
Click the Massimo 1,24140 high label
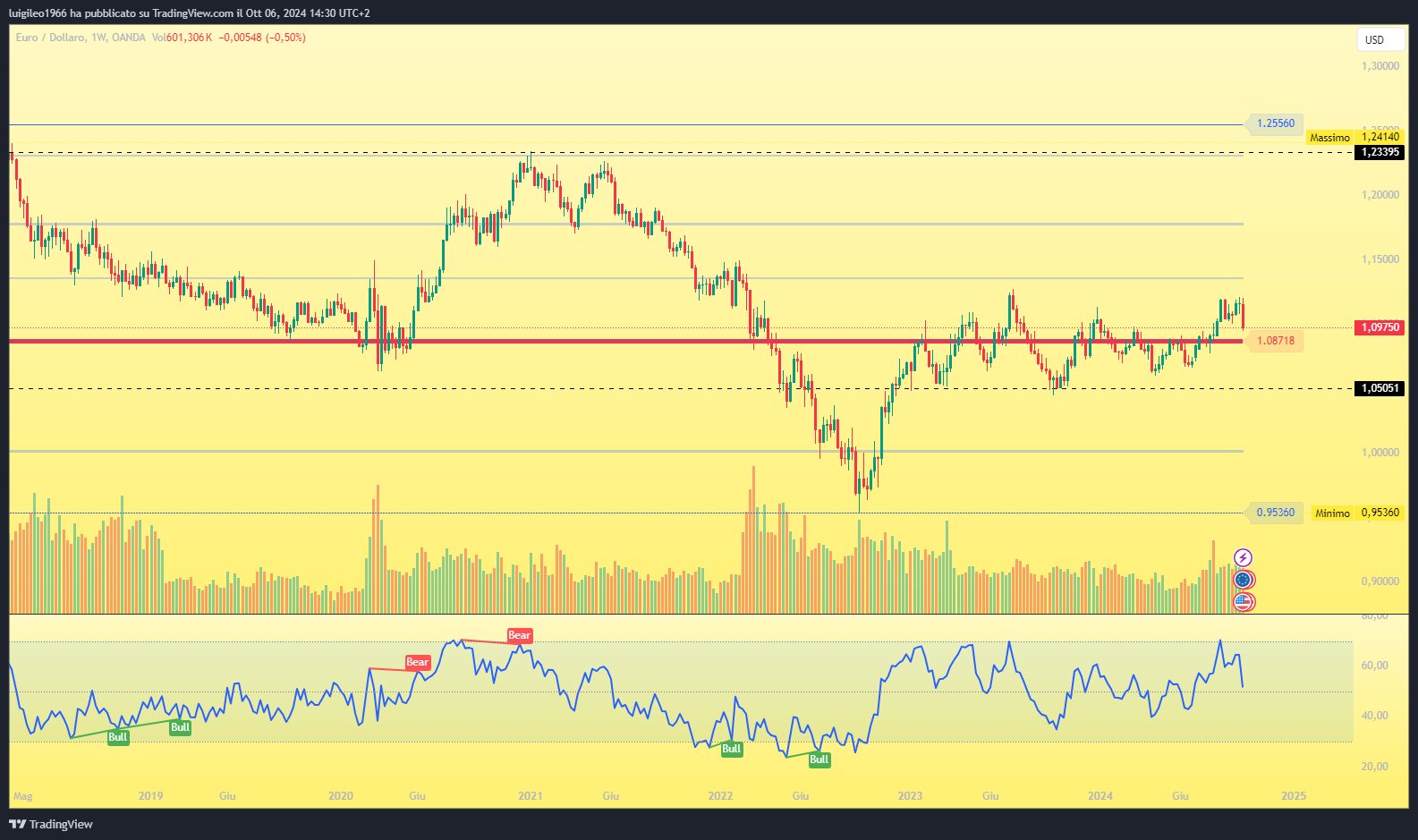(x=1354, y=138)
